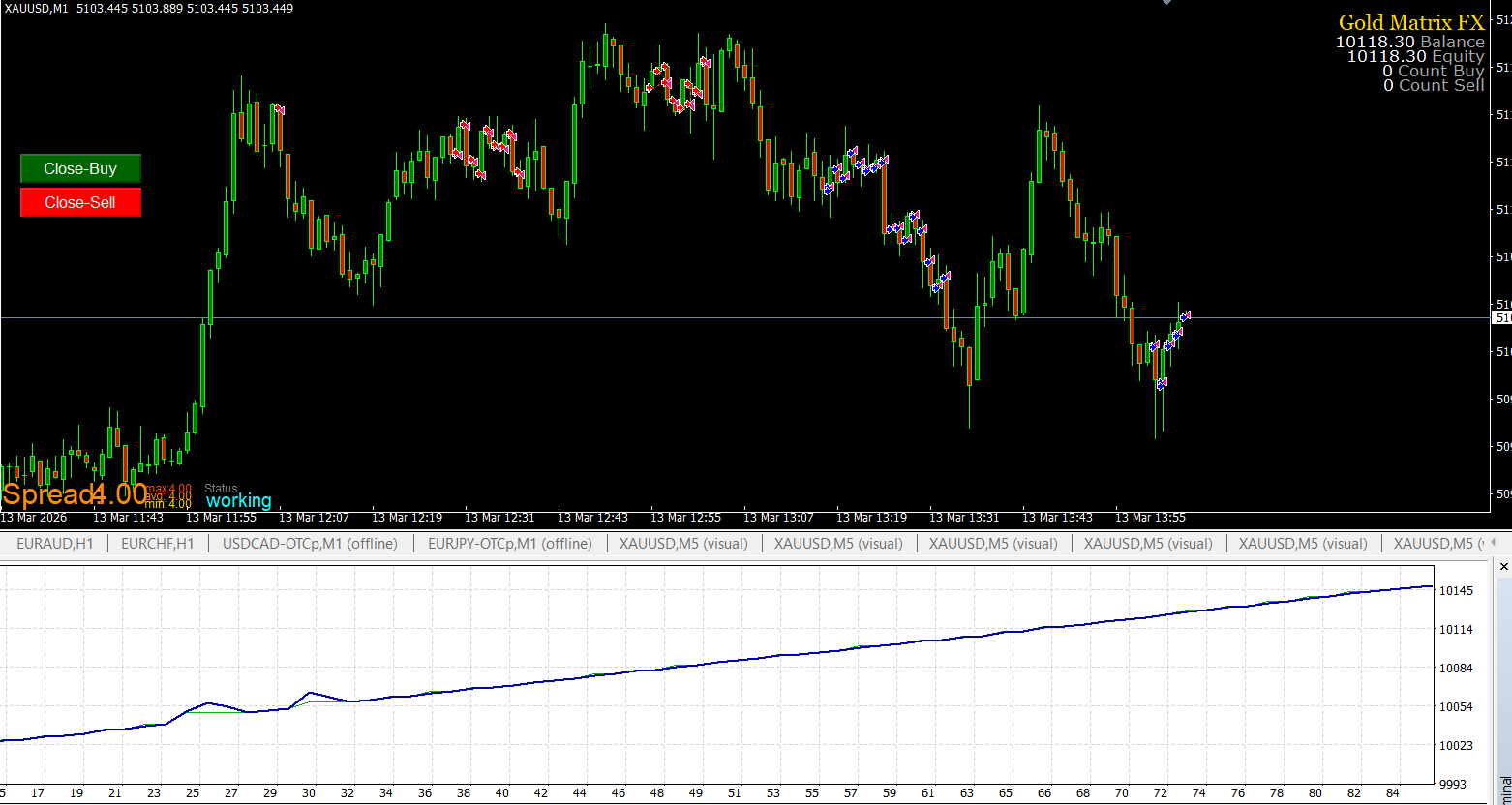Click the Gold Matrix FX title
The image size is (1512, 805).
(1411, 23)
